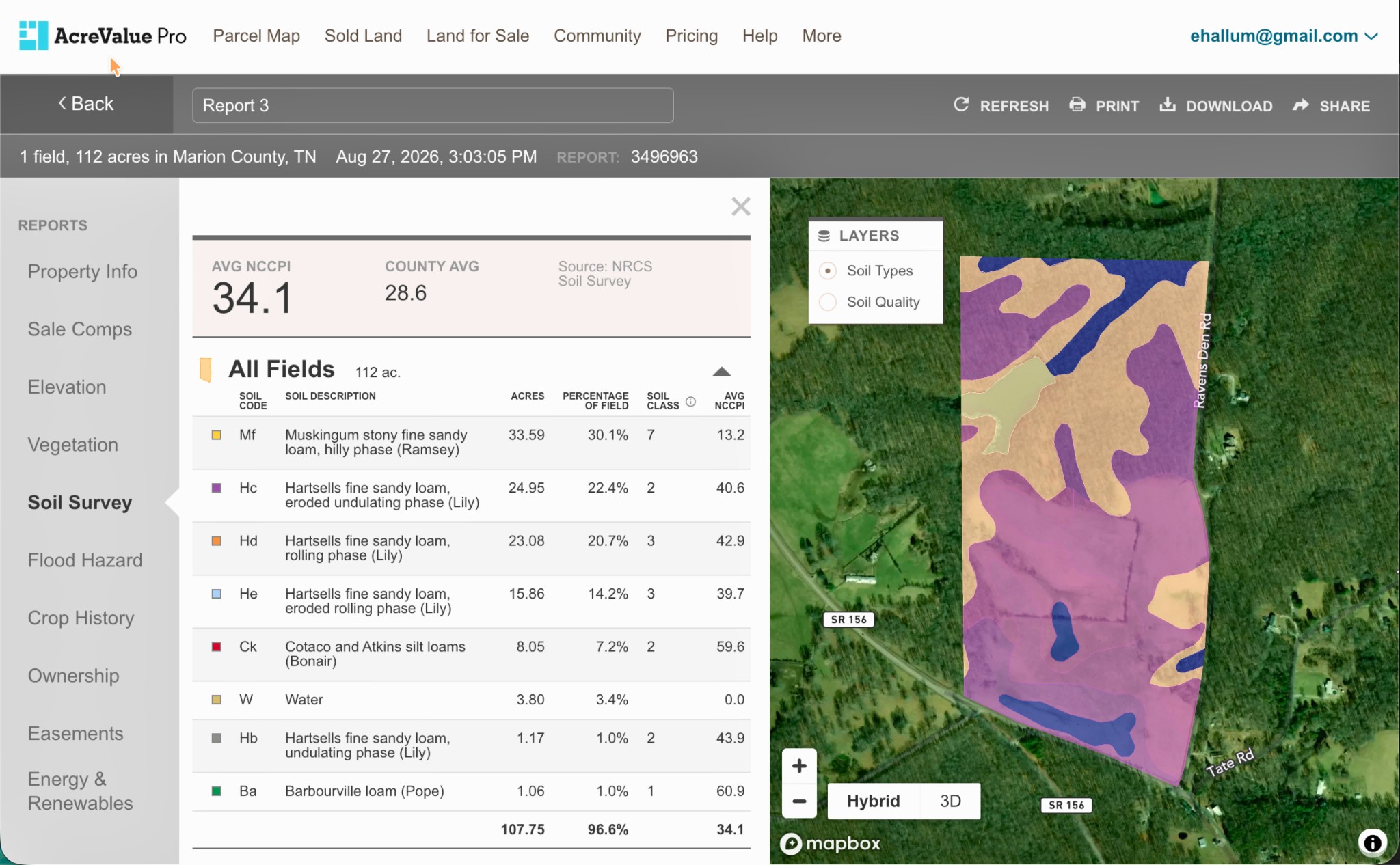The image size is (1400, 865).
Task: Click the Ck red soil swatch
Action: 217,646
